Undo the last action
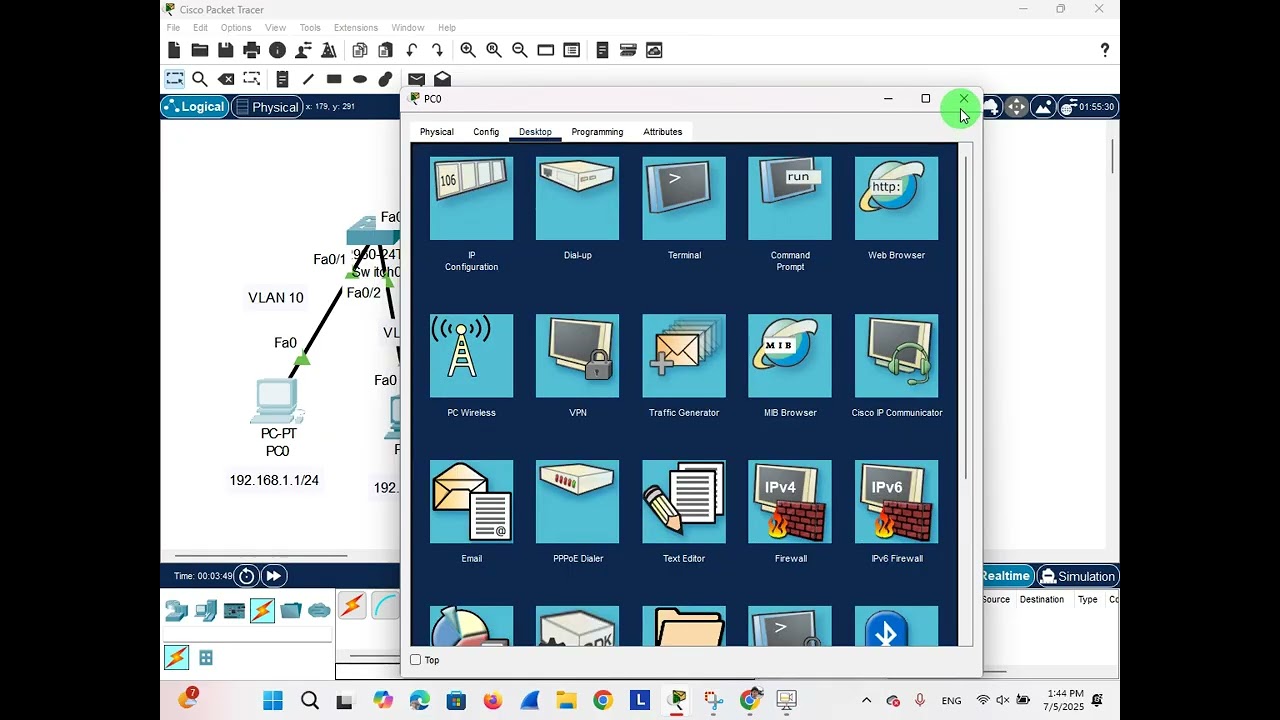The image size is (1280, 720). [x=411, y=50]
